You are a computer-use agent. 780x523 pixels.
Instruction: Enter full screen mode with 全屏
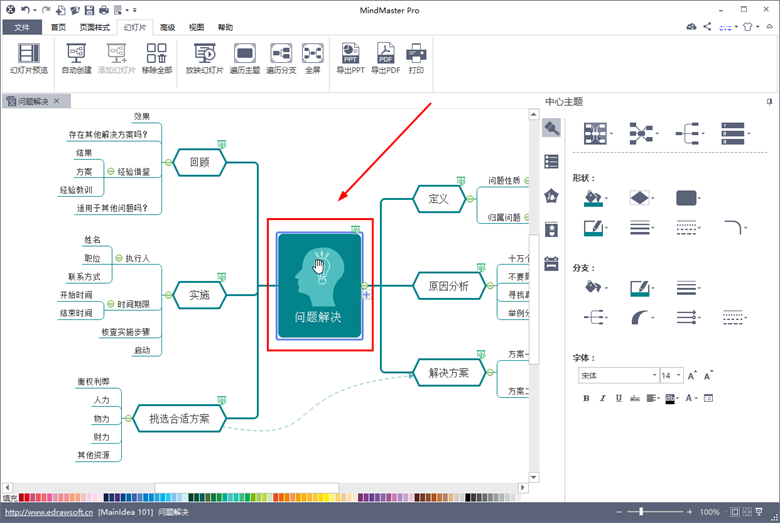coord(312,58)
